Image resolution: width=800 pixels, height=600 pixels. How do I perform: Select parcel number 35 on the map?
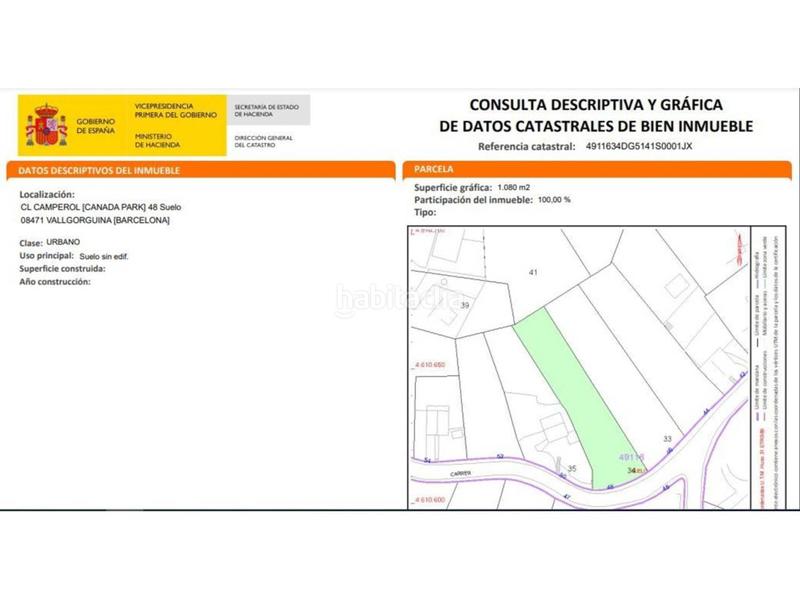click(x=572, y=467)
